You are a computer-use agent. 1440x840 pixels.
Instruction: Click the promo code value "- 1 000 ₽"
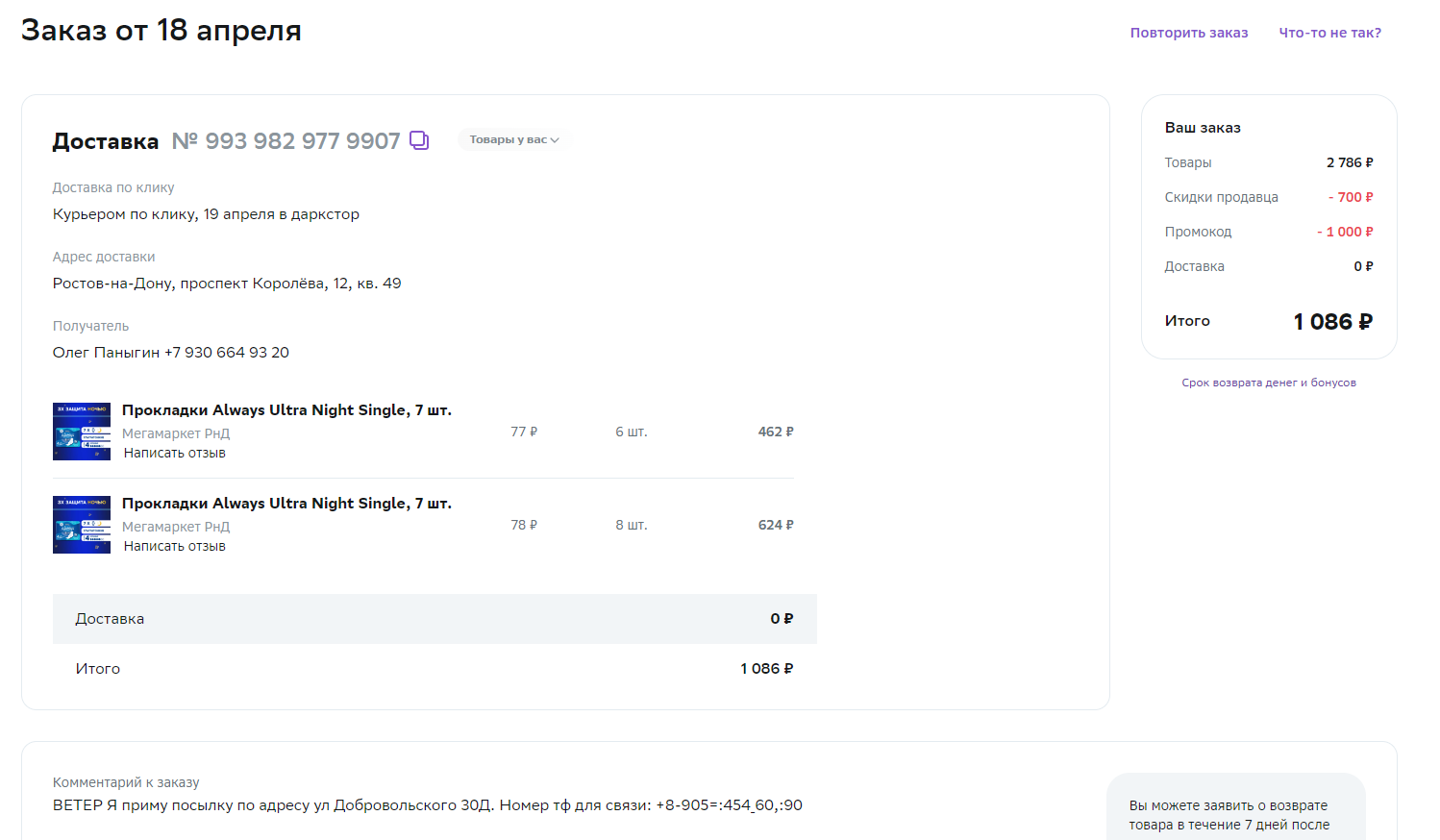pos(1345,232)
